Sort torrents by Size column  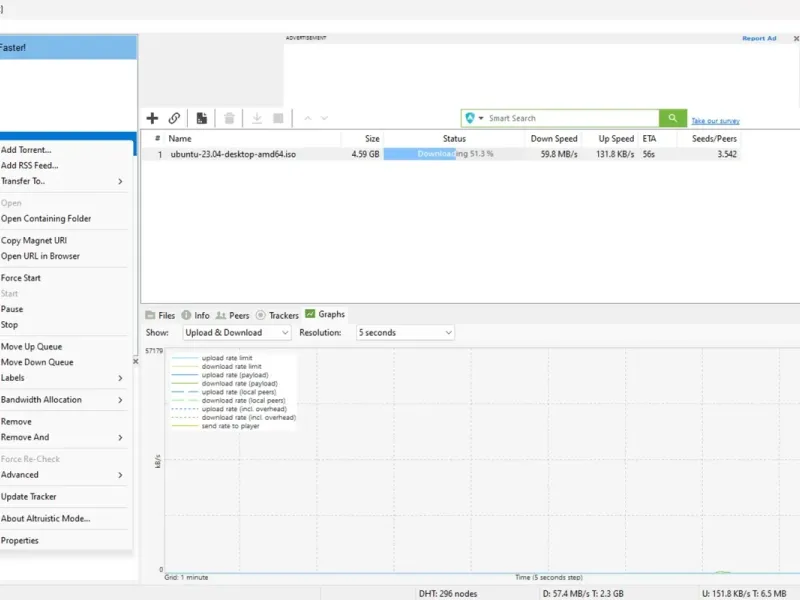point(372,139)
